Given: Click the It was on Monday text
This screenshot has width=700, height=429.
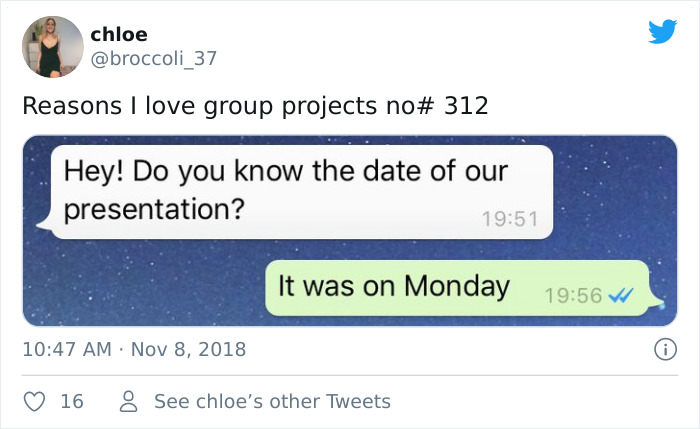Looking at the screenshot, I should 394,286.
